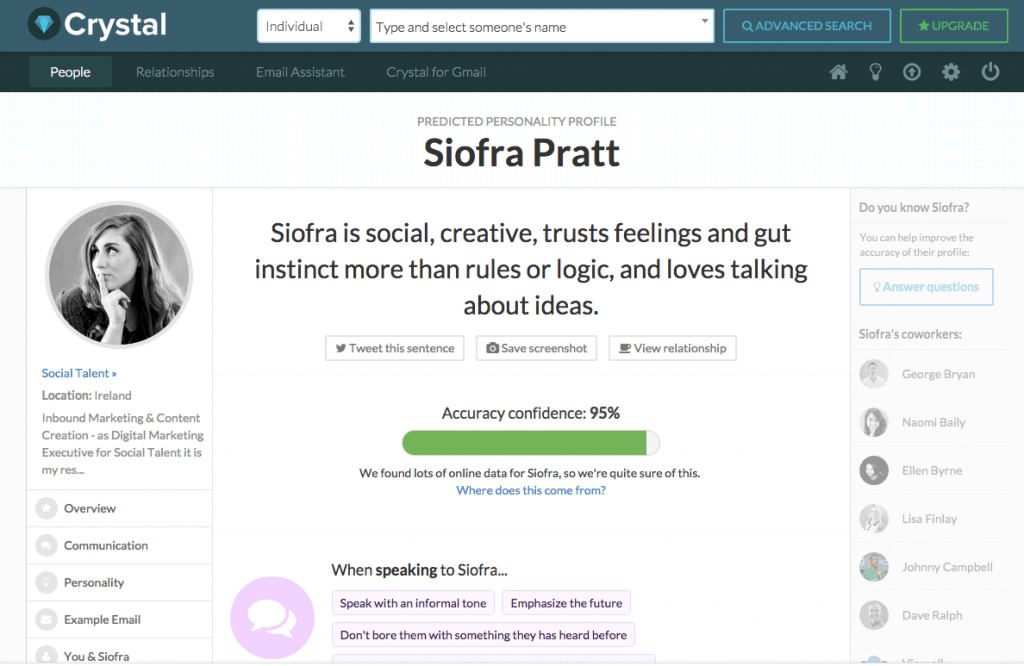This screenshot has width=1024, height=666.
Task: Click the Upgrade button
Action: tap(953, 26)
